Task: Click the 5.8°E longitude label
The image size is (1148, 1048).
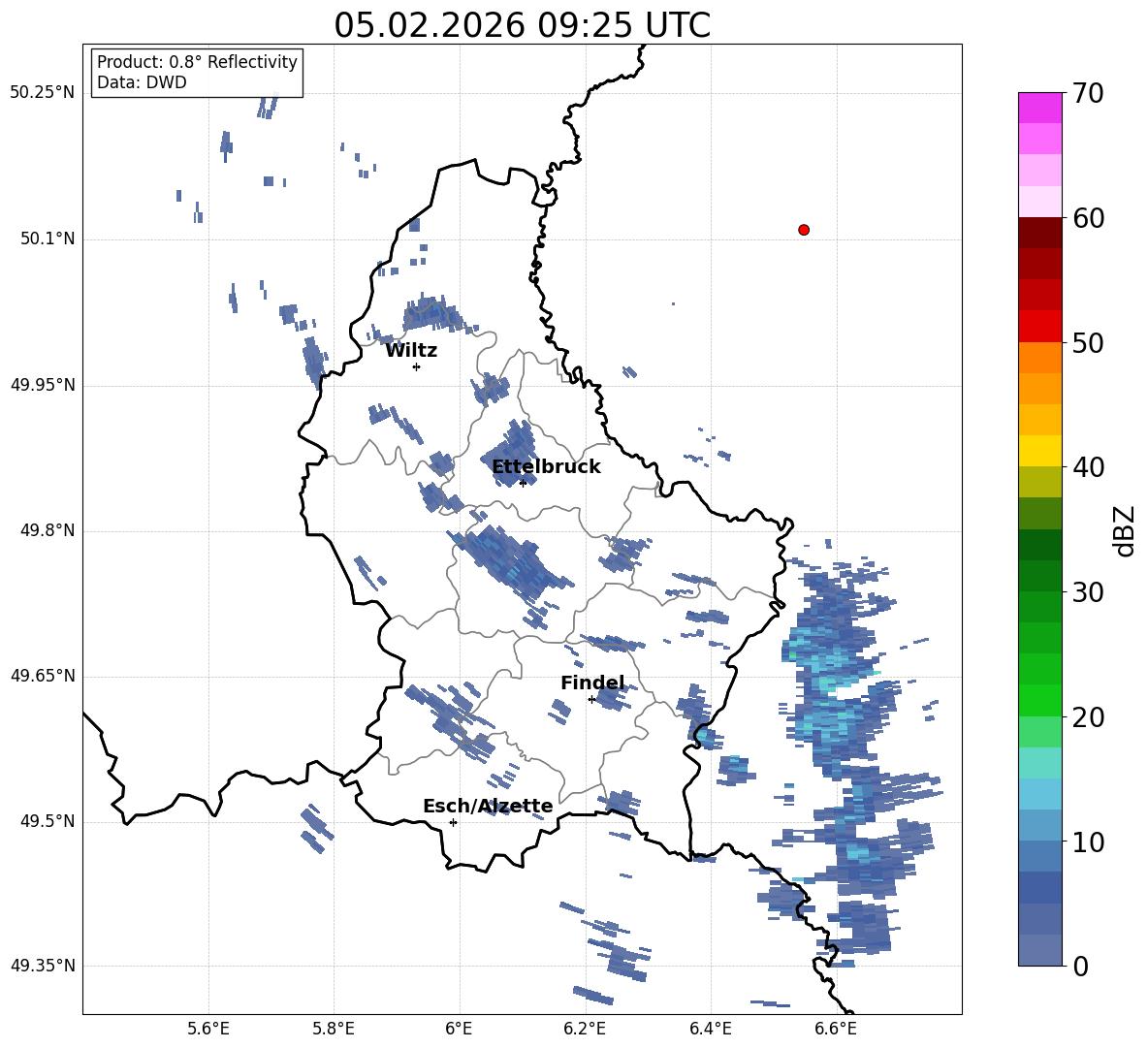Action: 334,1029
